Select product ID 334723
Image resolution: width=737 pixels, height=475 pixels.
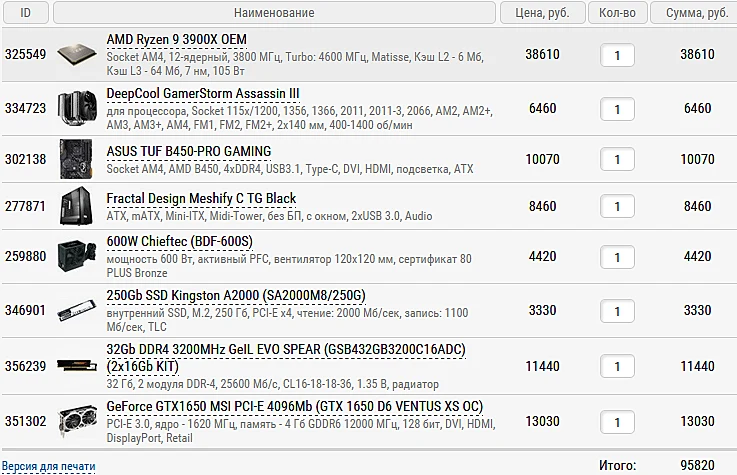point(25,109)
